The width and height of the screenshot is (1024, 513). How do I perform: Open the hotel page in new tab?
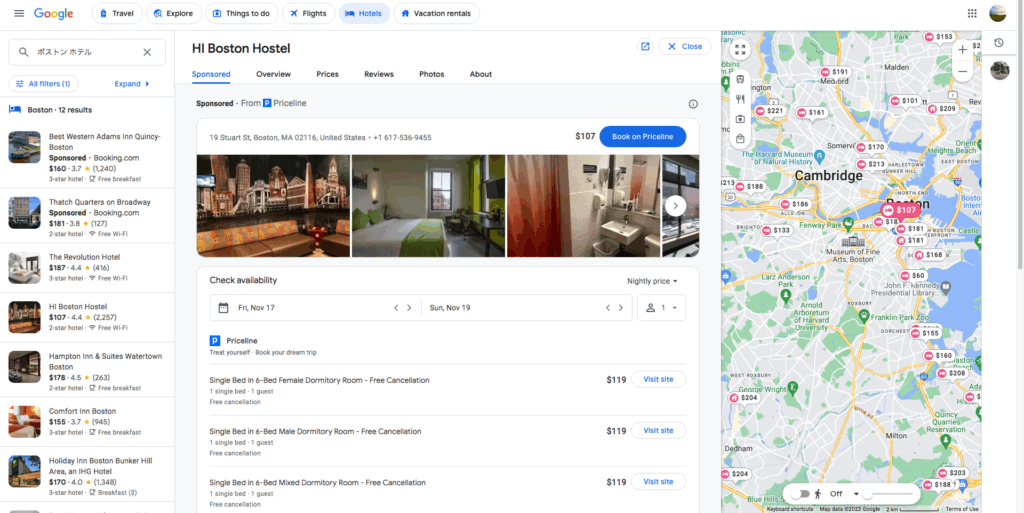tap(645, 46)
